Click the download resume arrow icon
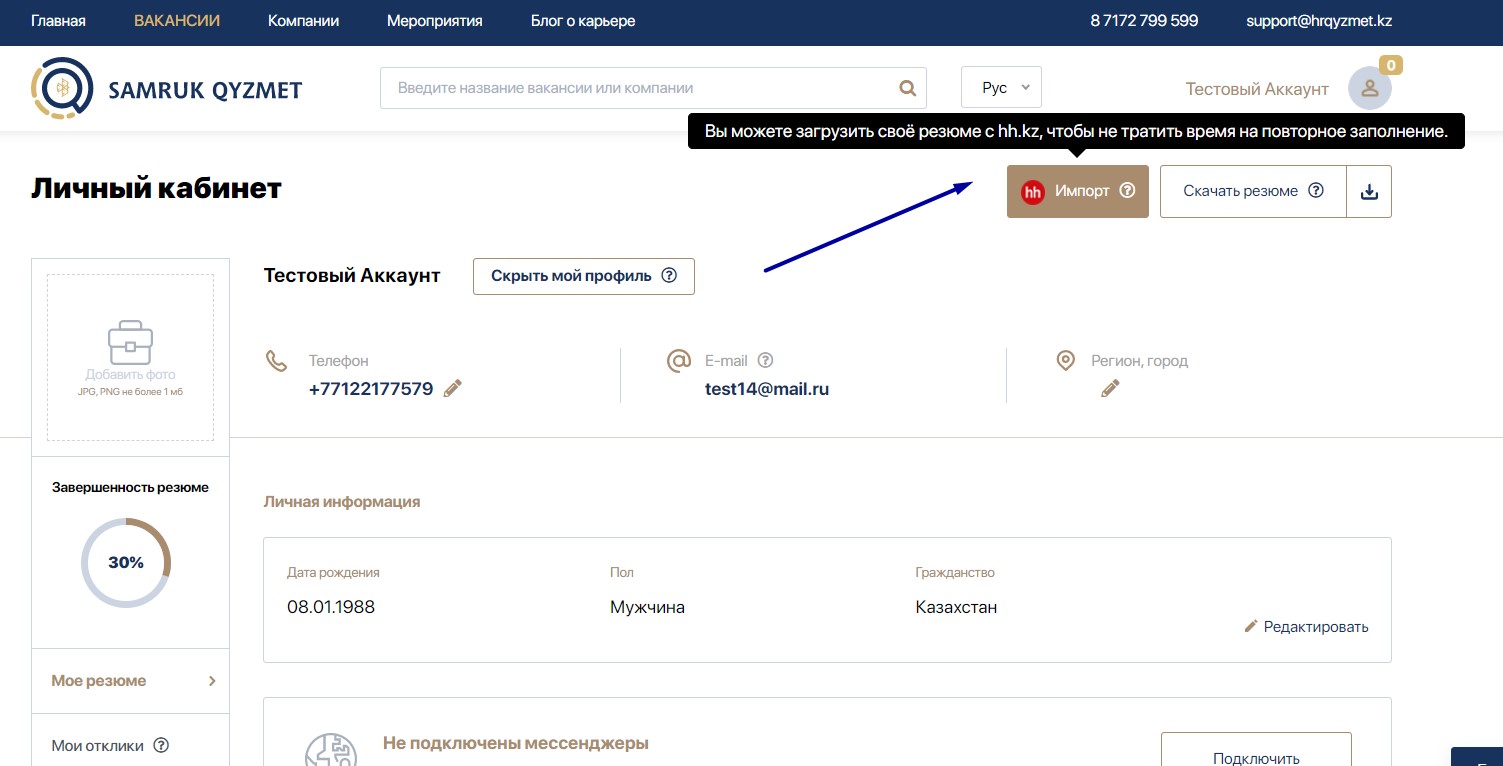The height and width of the screenshot is (766, 1503). 1369,191
